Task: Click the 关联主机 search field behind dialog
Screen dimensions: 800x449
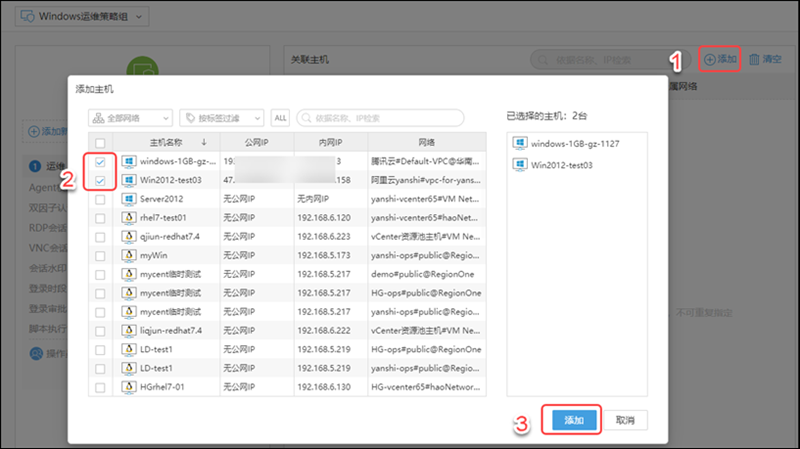Action: point(610,60)
